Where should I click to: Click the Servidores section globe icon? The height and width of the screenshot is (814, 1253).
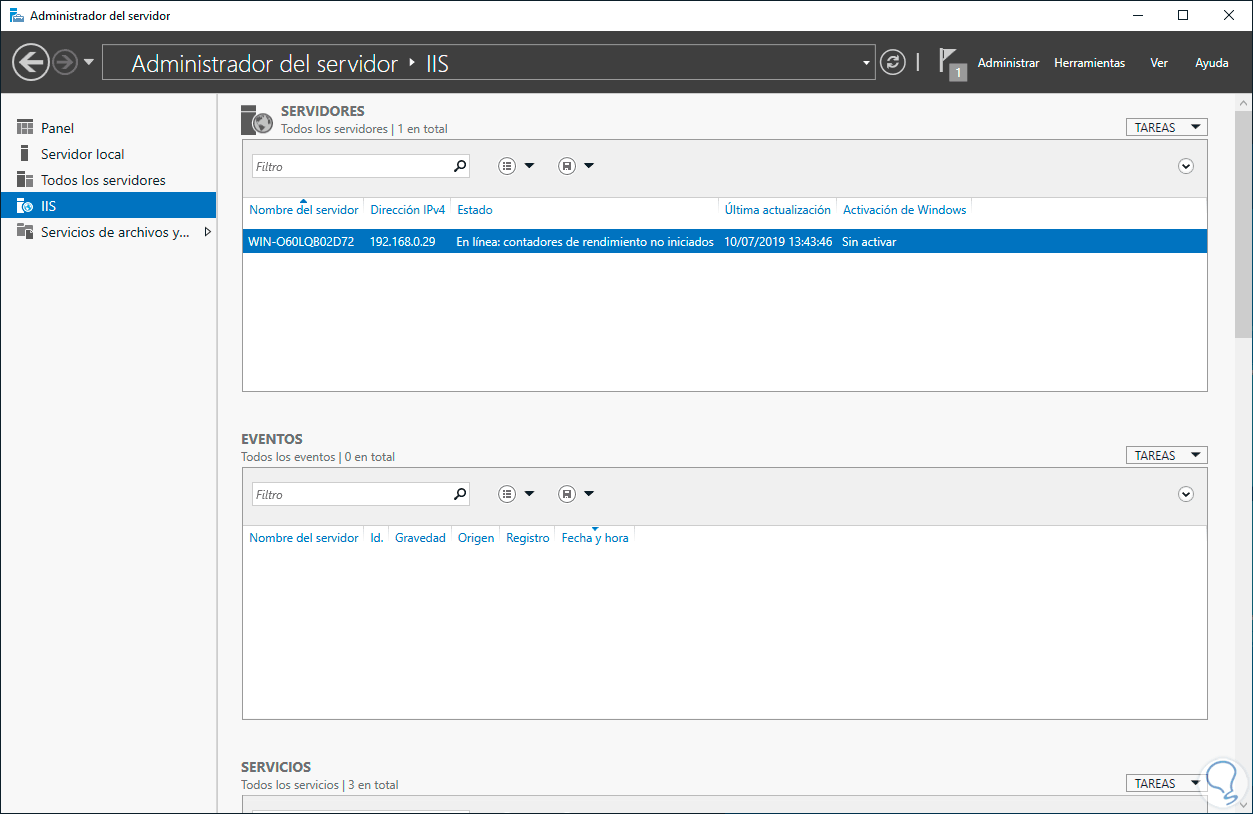(x=257, y=119)
